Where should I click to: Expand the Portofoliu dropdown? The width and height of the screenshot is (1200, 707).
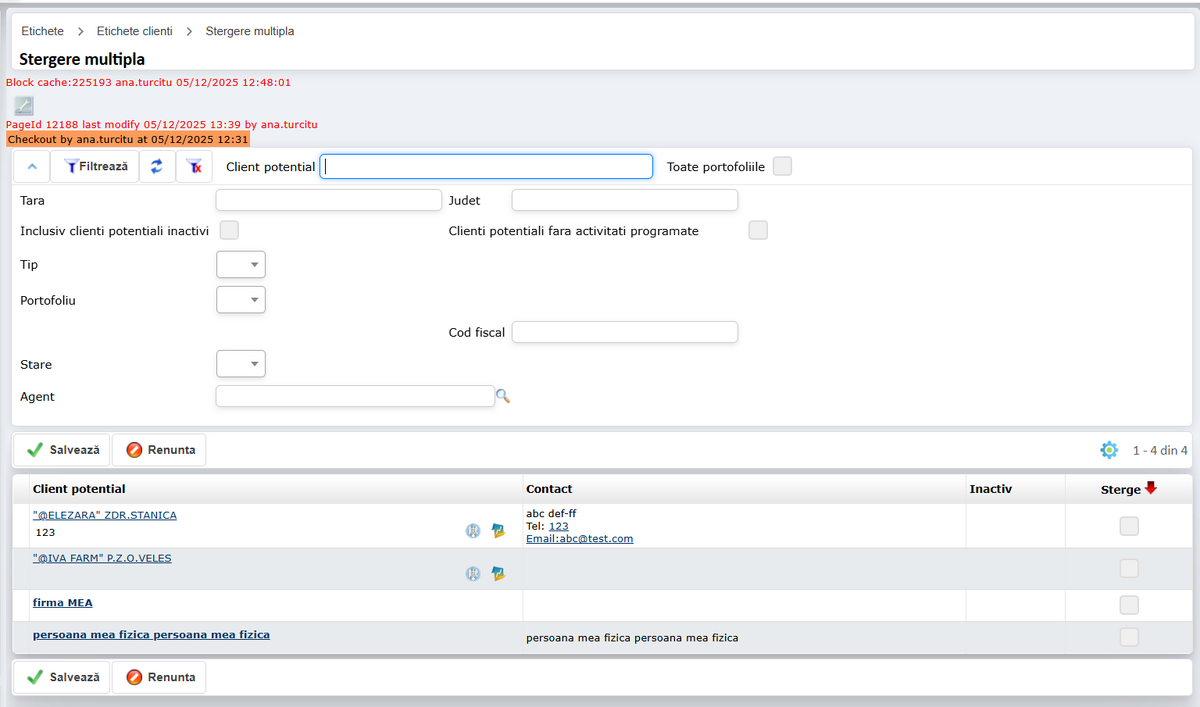(x=241, y=300)
